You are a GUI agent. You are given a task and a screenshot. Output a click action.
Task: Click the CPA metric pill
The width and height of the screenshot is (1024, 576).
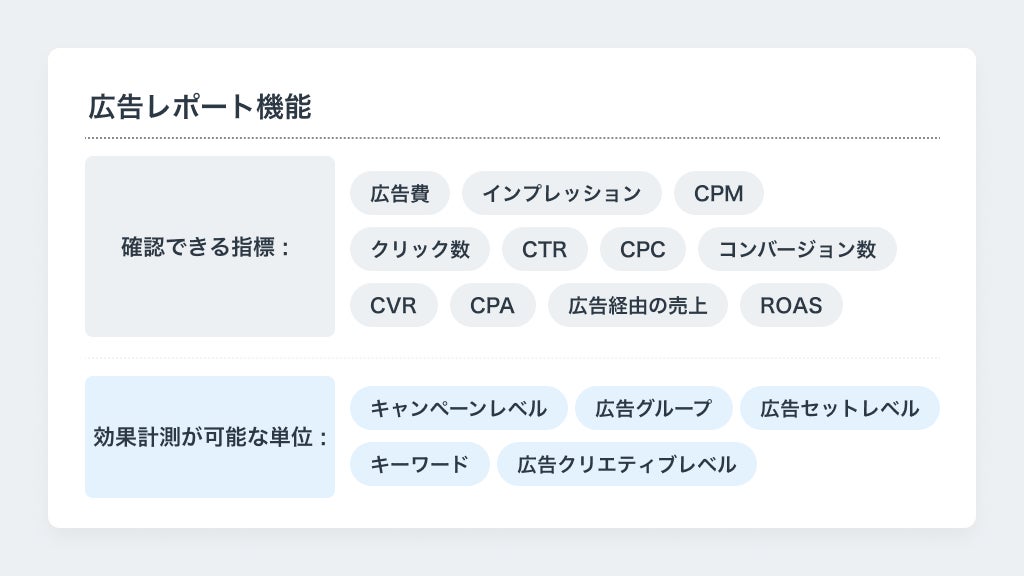pos(492,305)
